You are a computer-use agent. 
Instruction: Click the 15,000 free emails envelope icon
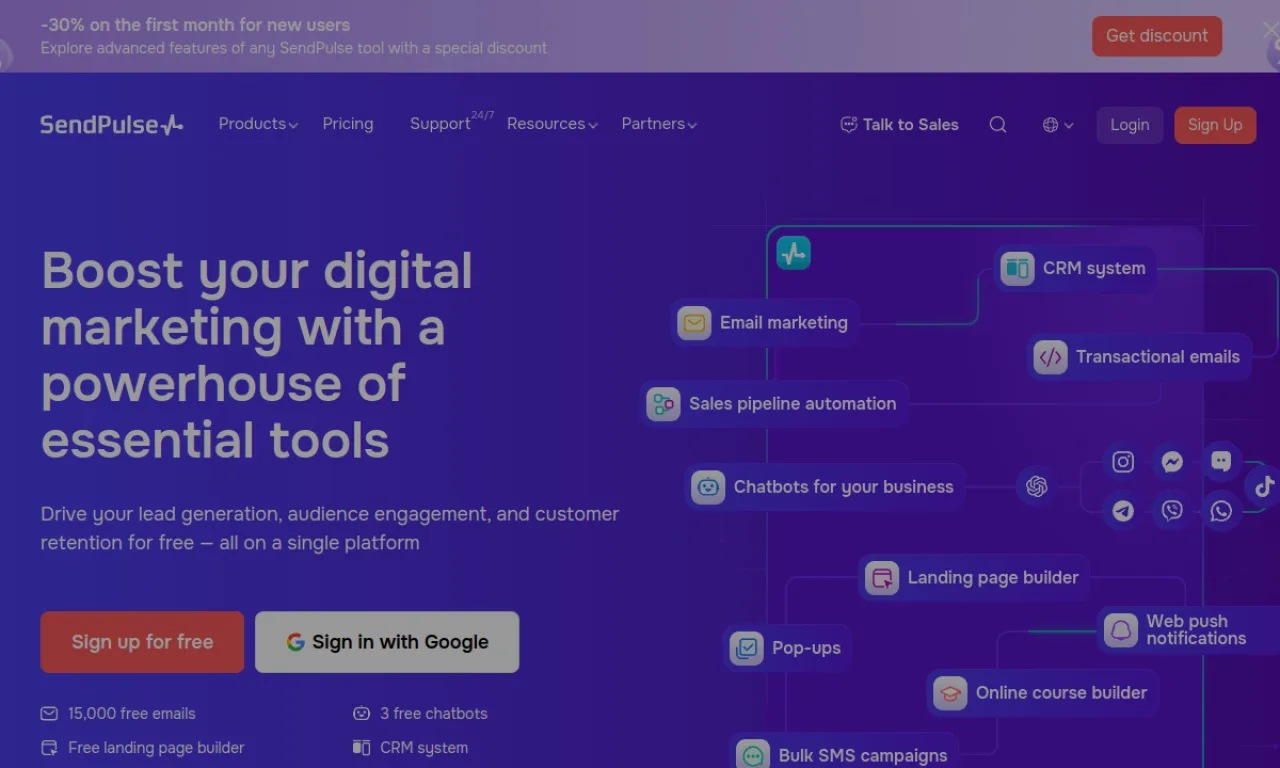click(49, 714)
